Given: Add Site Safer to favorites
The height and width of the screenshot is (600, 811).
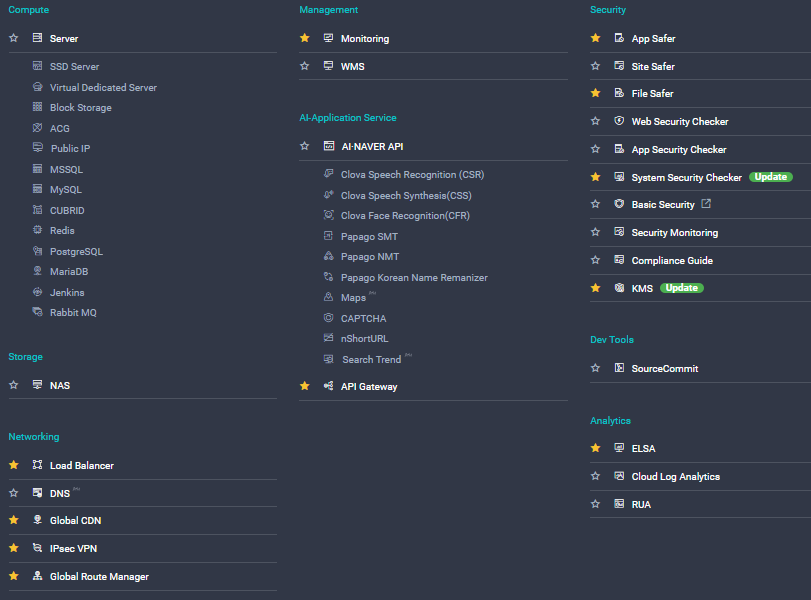Looking at the screenshot, I should (x=595, y=66).
